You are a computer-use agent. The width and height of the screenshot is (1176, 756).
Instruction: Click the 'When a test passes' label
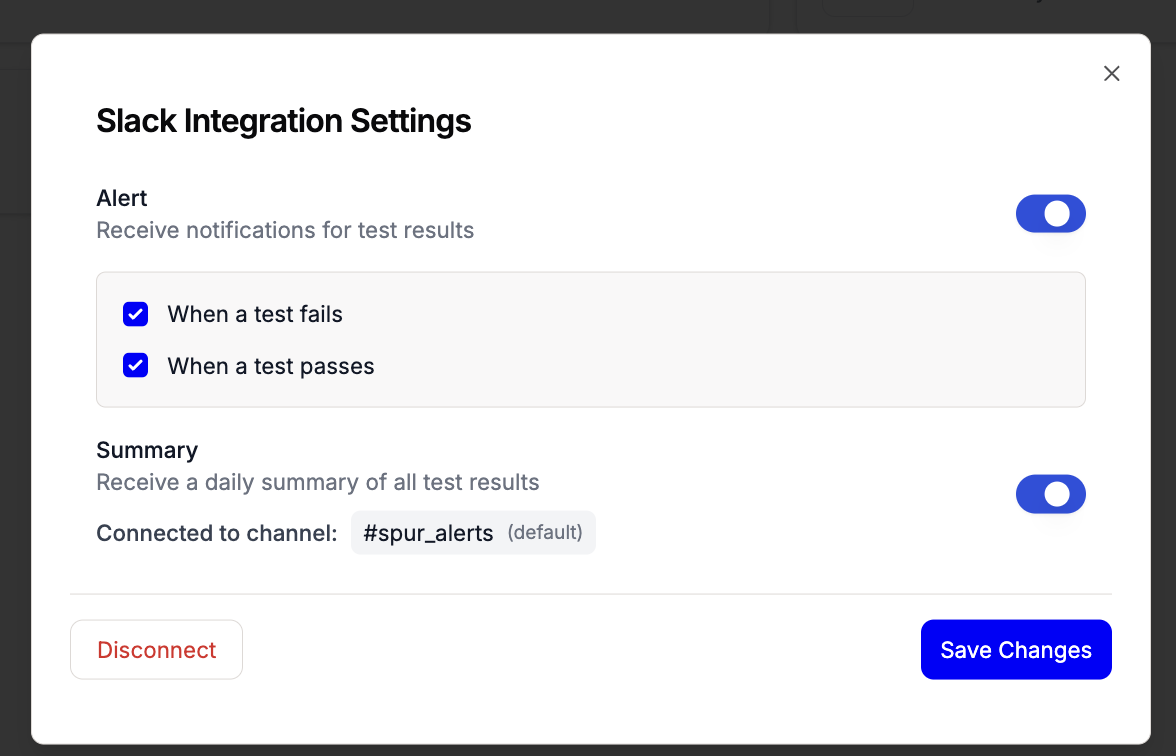271,366
